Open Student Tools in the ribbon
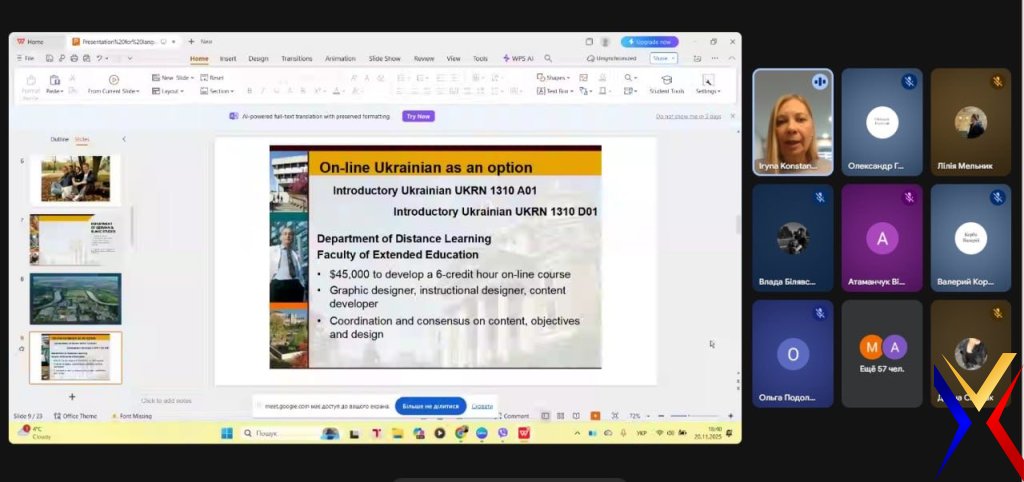This screenshot has width=1024, height=482. pos(666,84)
